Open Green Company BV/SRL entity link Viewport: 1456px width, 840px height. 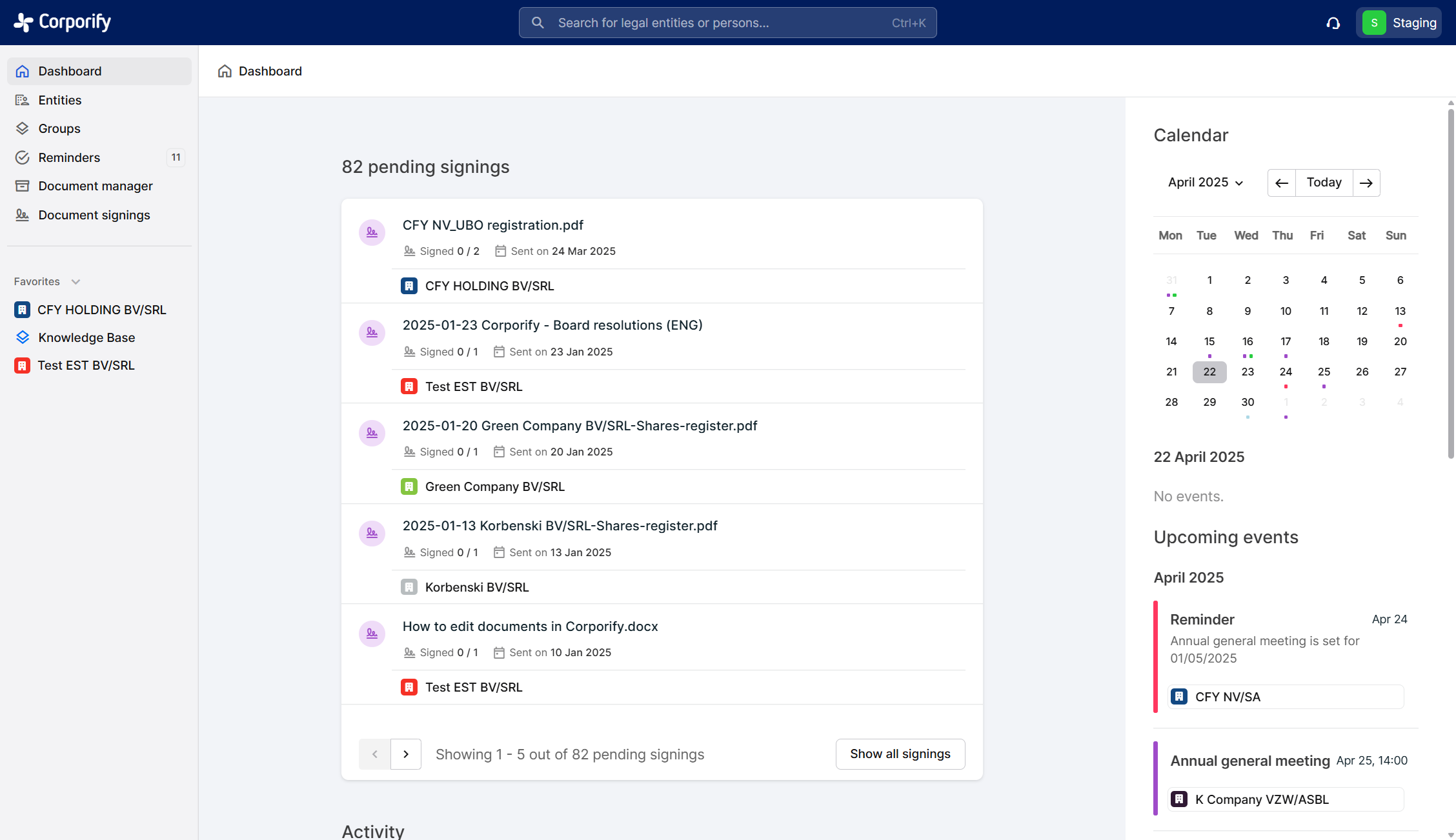[494, 486]
